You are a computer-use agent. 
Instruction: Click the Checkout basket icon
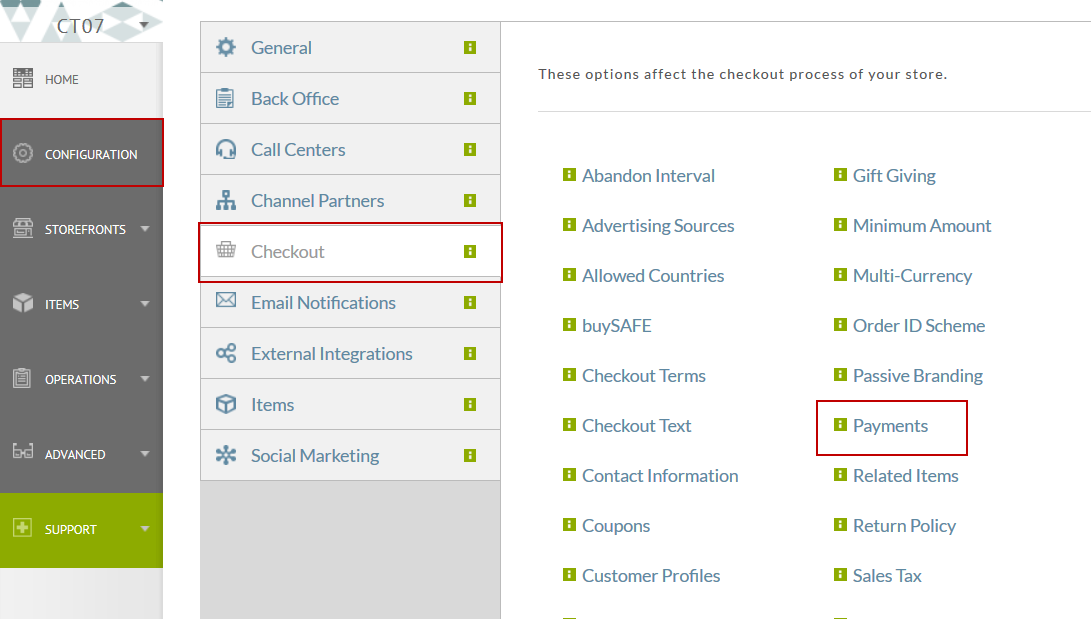225,250
